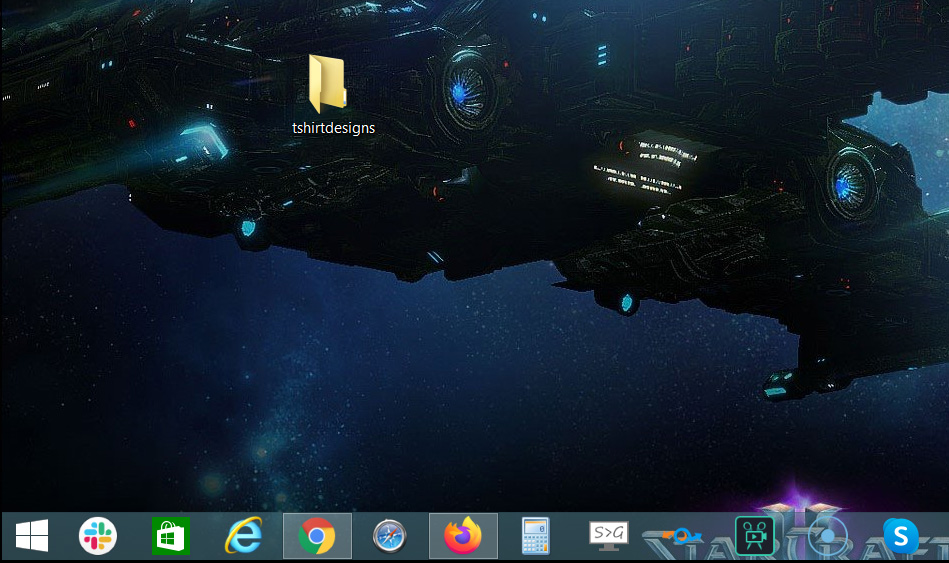This screenshot has height=563, width=949.
Task: Click the orange and blue taskbar icon
Action: (682, 538)
